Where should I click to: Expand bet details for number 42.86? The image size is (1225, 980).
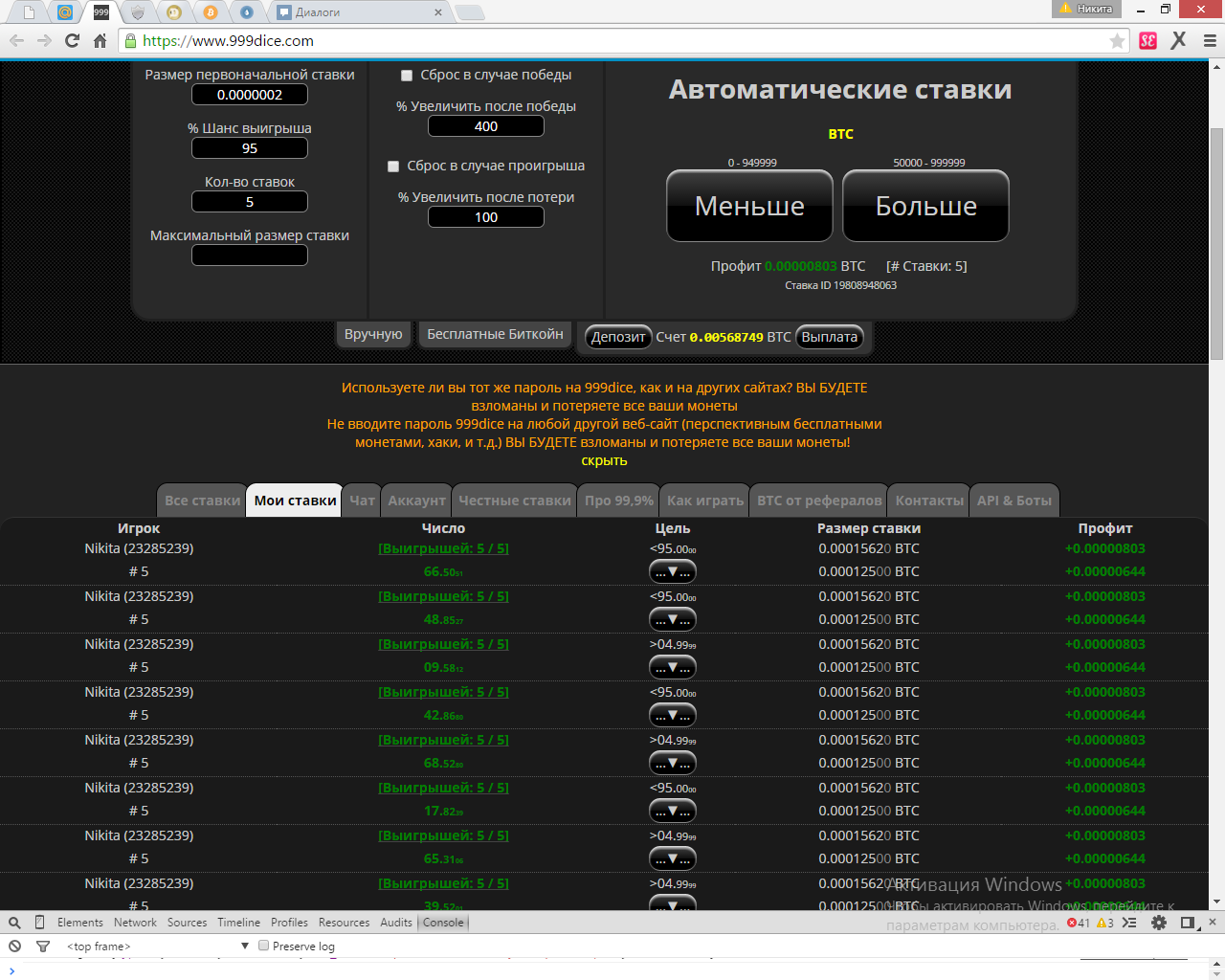pos(673,715)
